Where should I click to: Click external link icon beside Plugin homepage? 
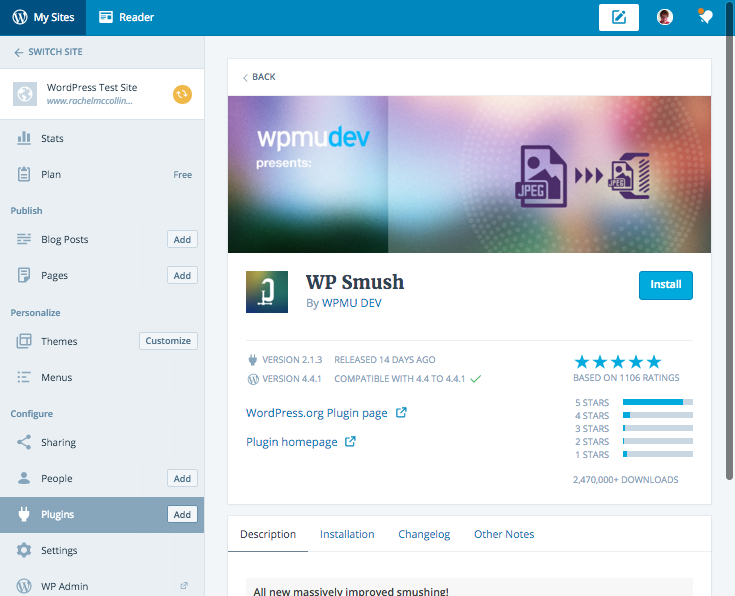(x=351, y=442)
